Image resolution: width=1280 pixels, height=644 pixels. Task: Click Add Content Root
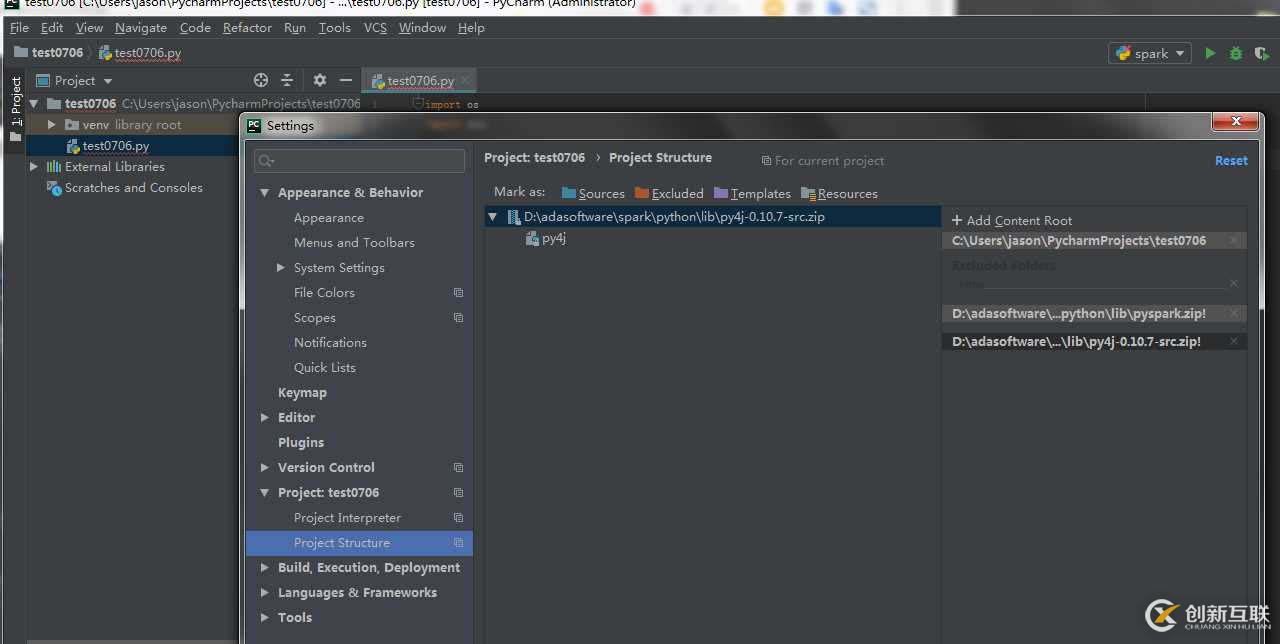tap(1011, 221)
